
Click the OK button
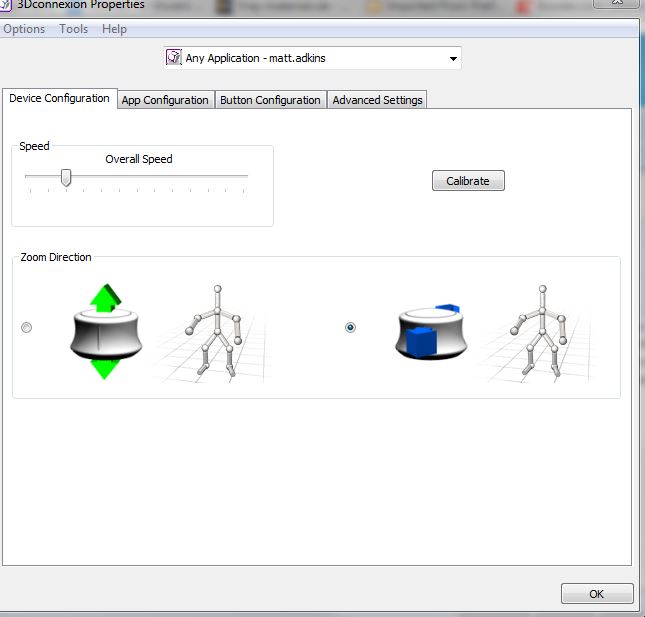click(x=597, y=594)
